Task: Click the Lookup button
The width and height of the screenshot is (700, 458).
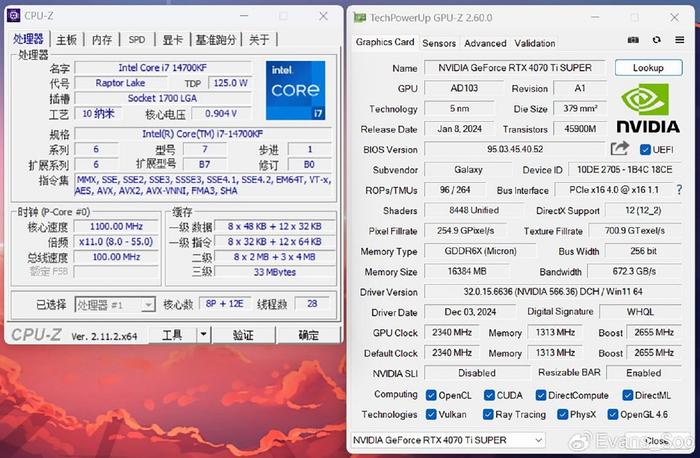Action: tap(648, 68)
